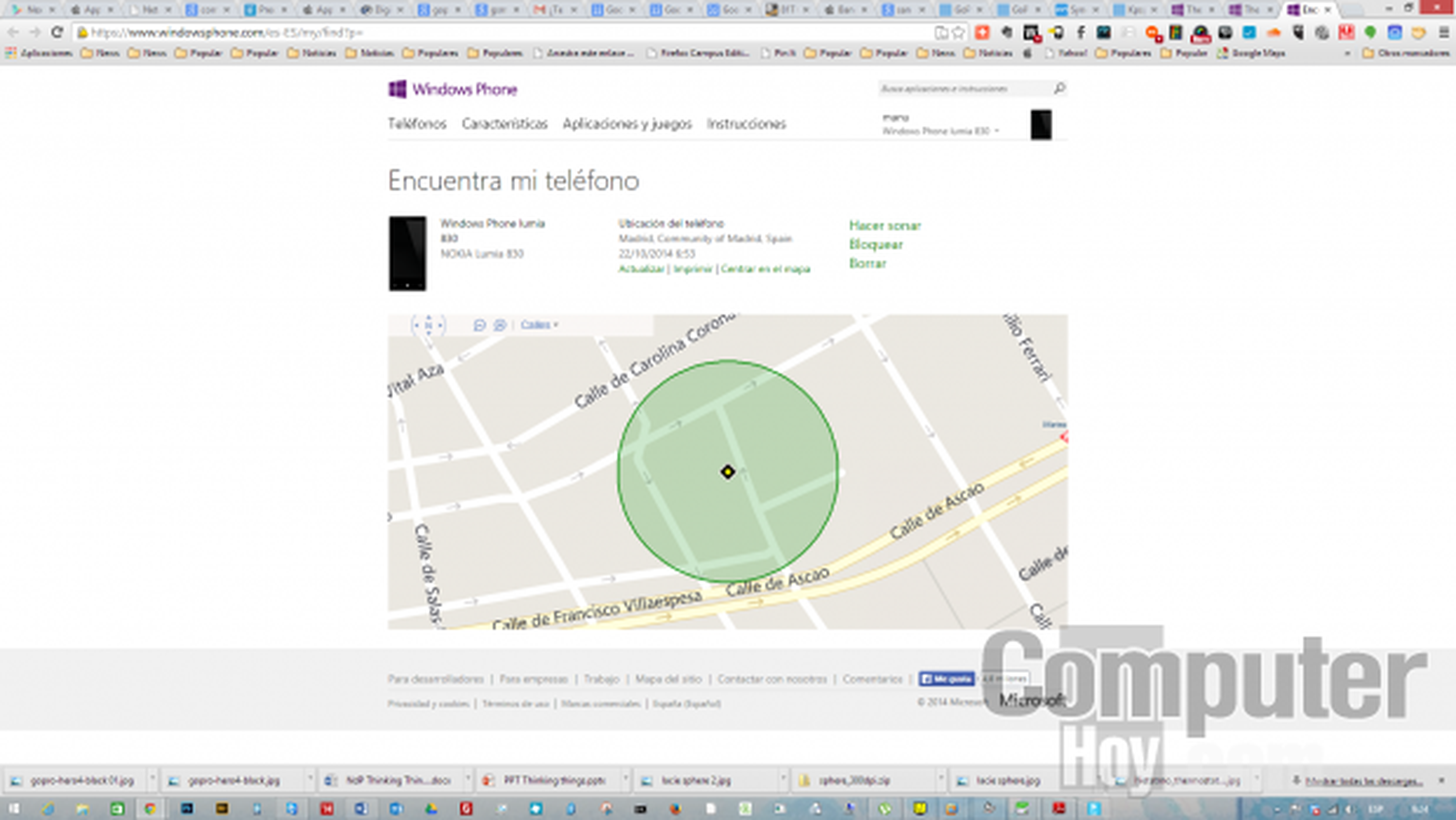Open the Mapa del sitio footer link
The height and width of the screenshot is (820, 1456).
[668, 679]
